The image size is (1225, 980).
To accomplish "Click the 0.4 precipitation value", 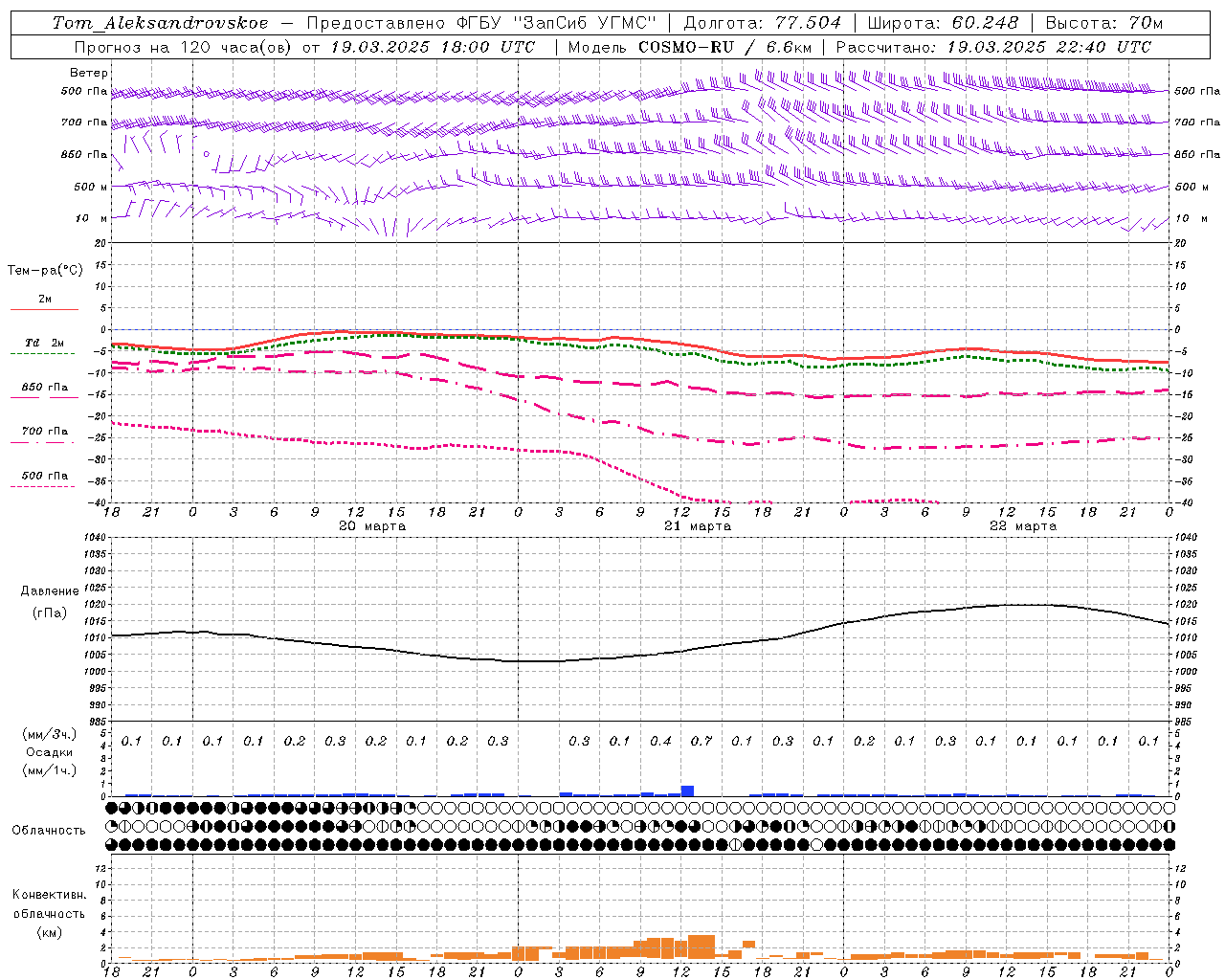I will (x=660, y=741).
